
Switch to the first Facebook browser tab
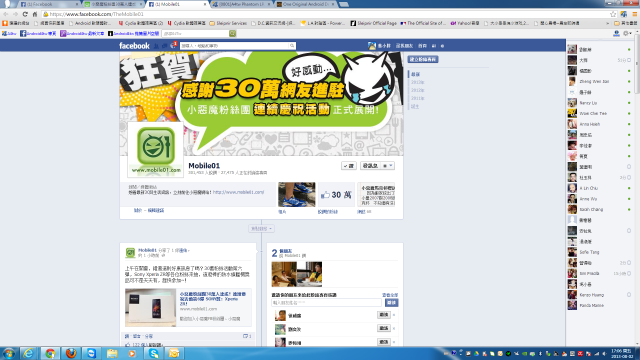click(x=49, y=4)
